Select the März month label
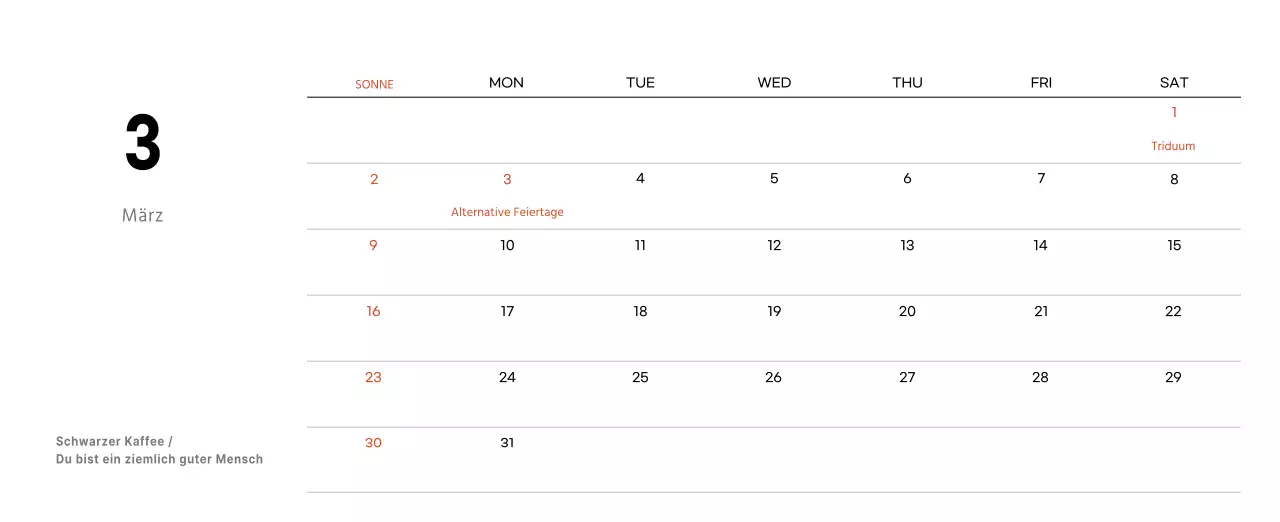The width and height of the screenshot is (1280, 522). coord(142,215)
